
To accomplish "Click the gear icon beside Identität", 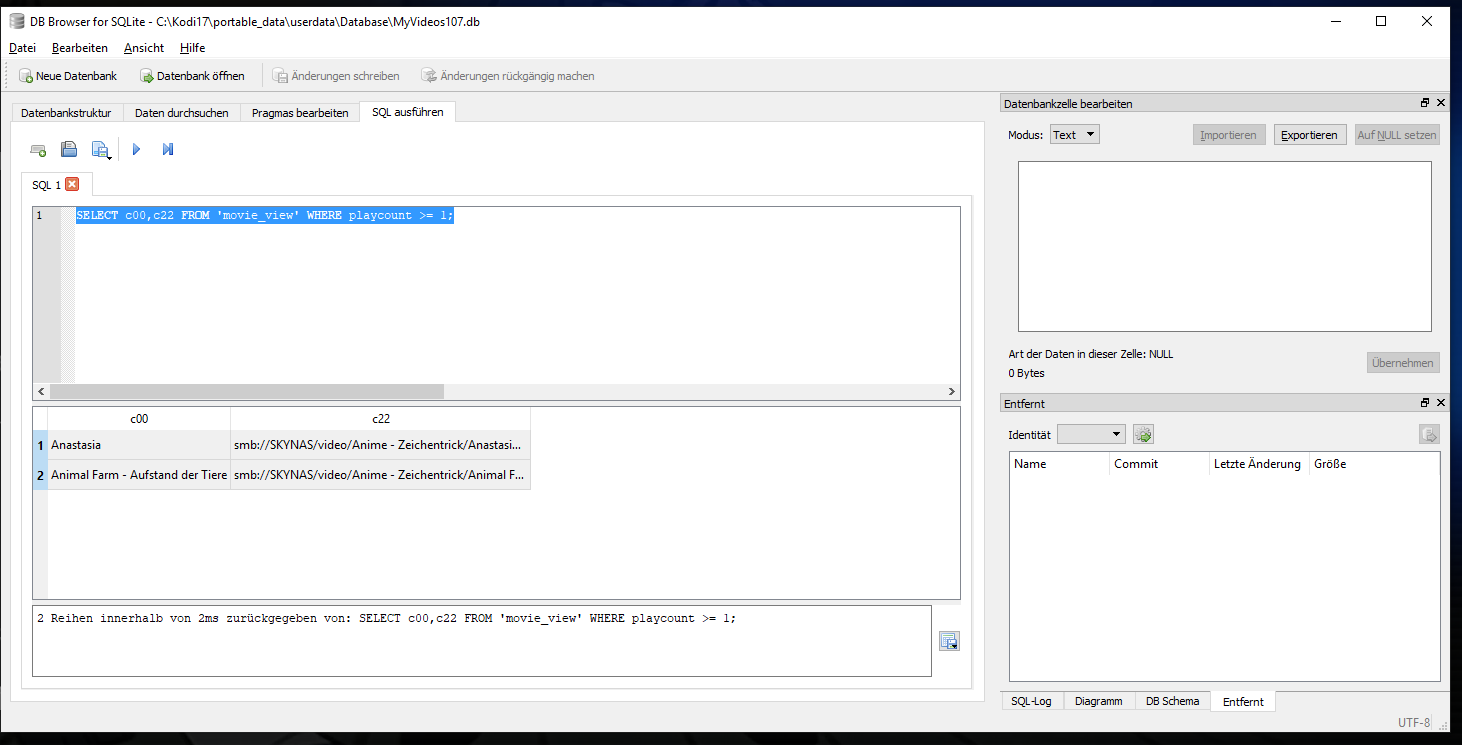I will 1144,434.
